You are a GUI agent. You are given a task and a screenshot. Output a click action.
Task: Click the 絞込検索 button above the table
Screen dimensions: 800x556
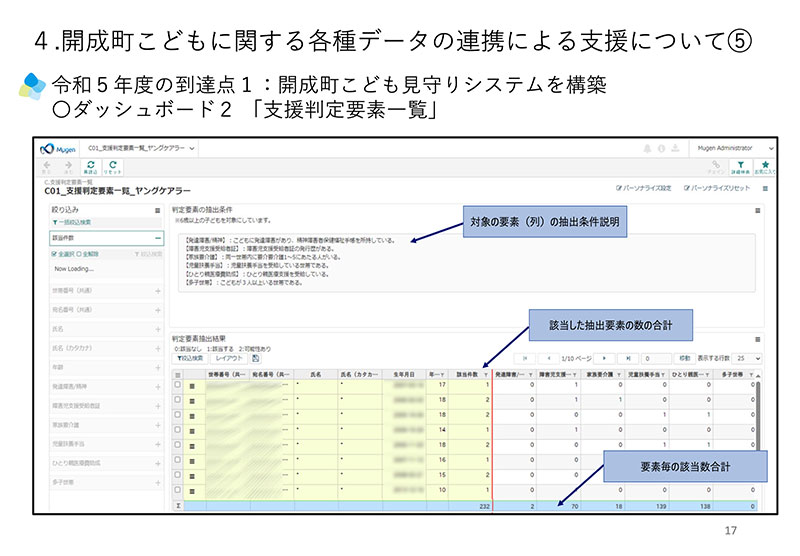click(x=190, y=358)
